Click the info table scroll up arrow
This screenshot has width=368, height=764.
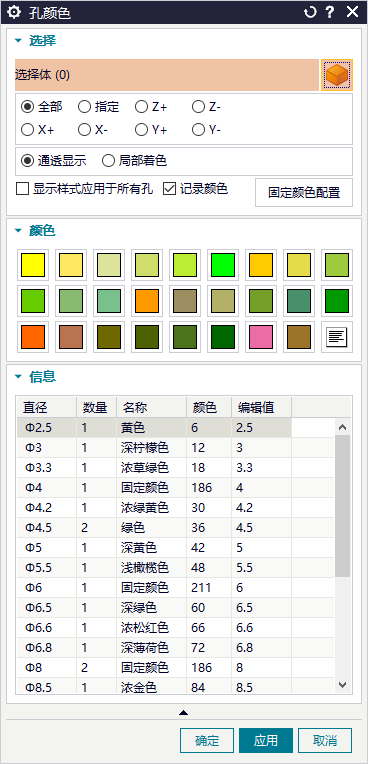343,427
